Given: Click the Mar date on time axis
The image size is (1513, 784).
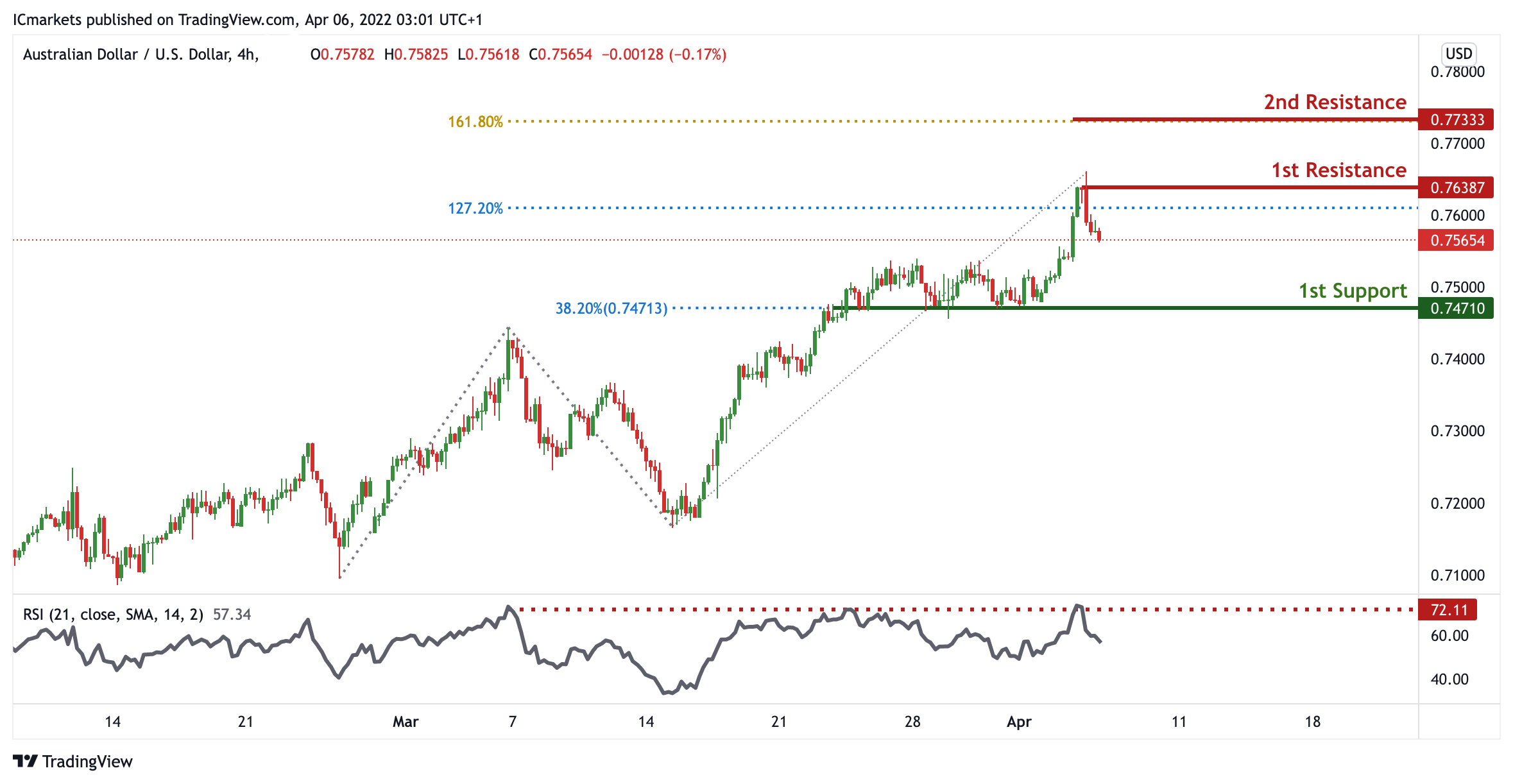Looking at the screenshot, I should point(405,722).
